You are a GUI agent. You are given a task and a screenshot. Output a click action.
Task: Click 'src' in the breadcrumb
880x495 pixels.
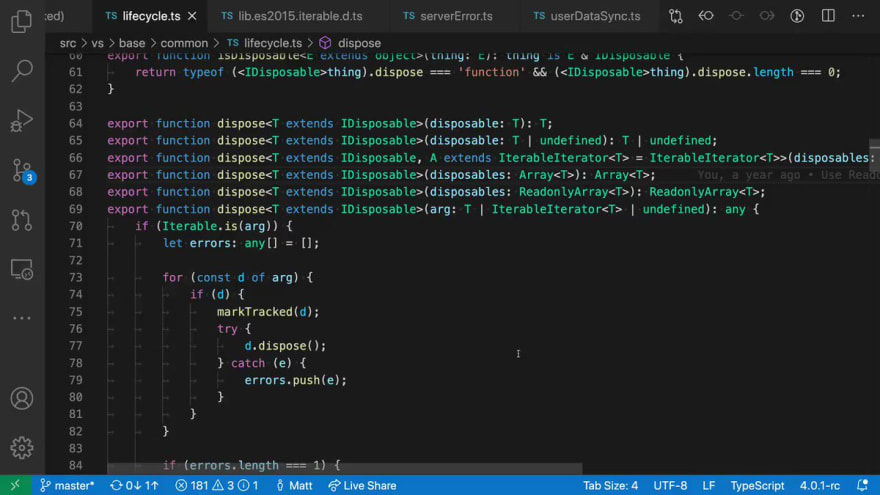[x=68, y=43]
